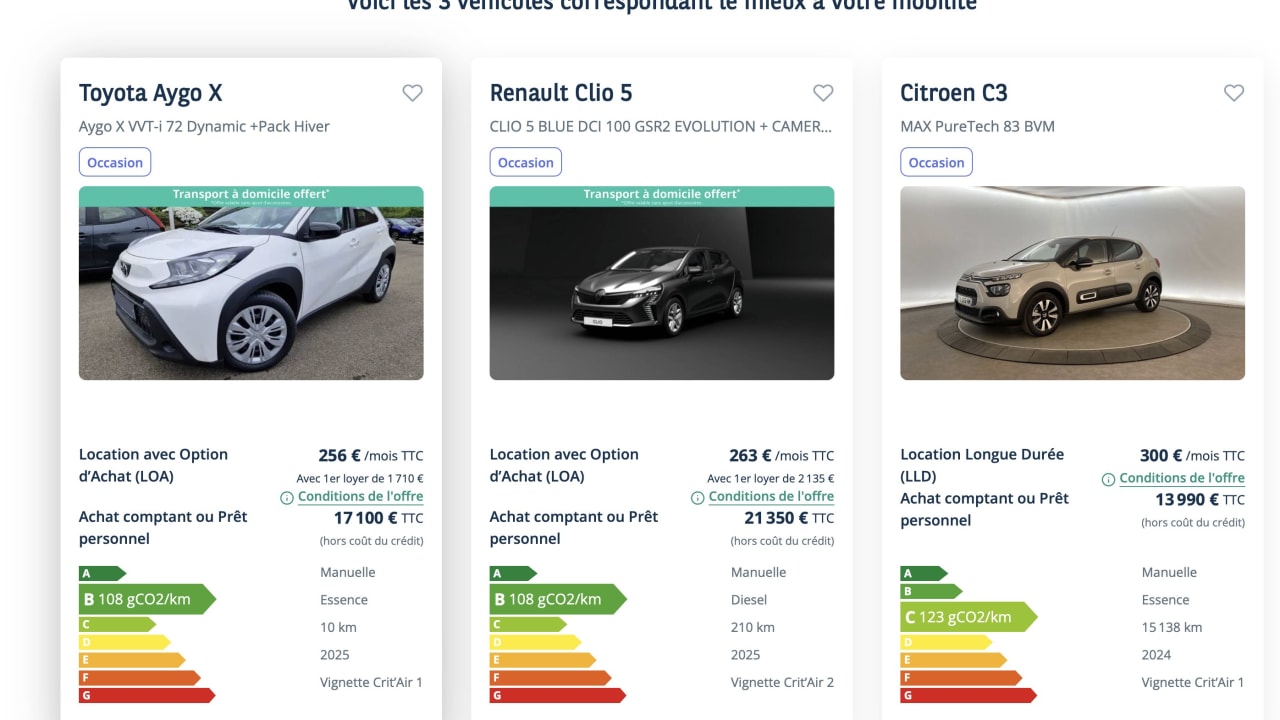Click info icon beside Toyota offer conditions
Viewport: 1280px width, 720px height.
tap(287, 498)
